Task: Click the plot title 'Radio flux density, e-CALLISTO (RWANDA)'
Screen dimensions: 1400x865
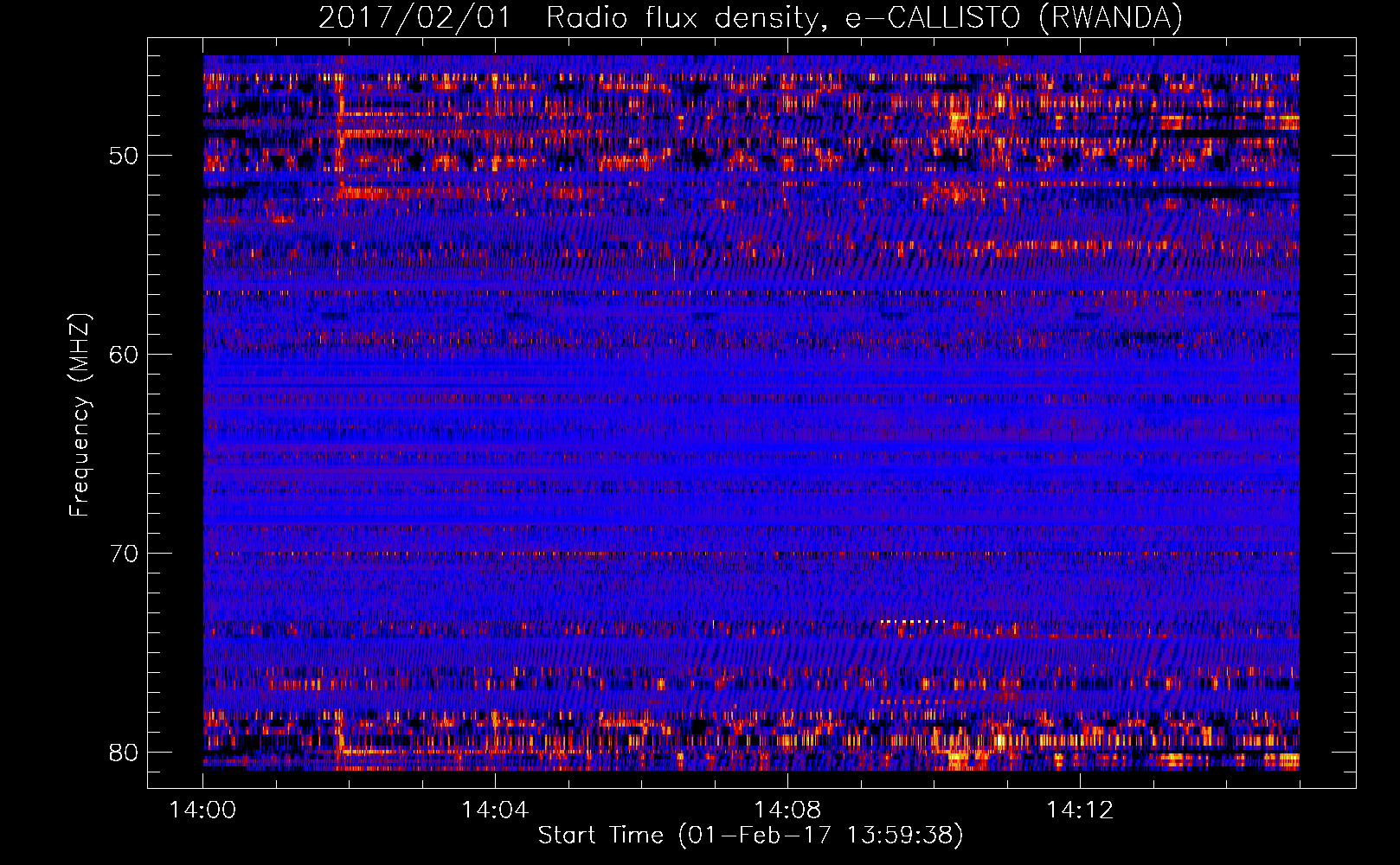Action: click(864, 18)
